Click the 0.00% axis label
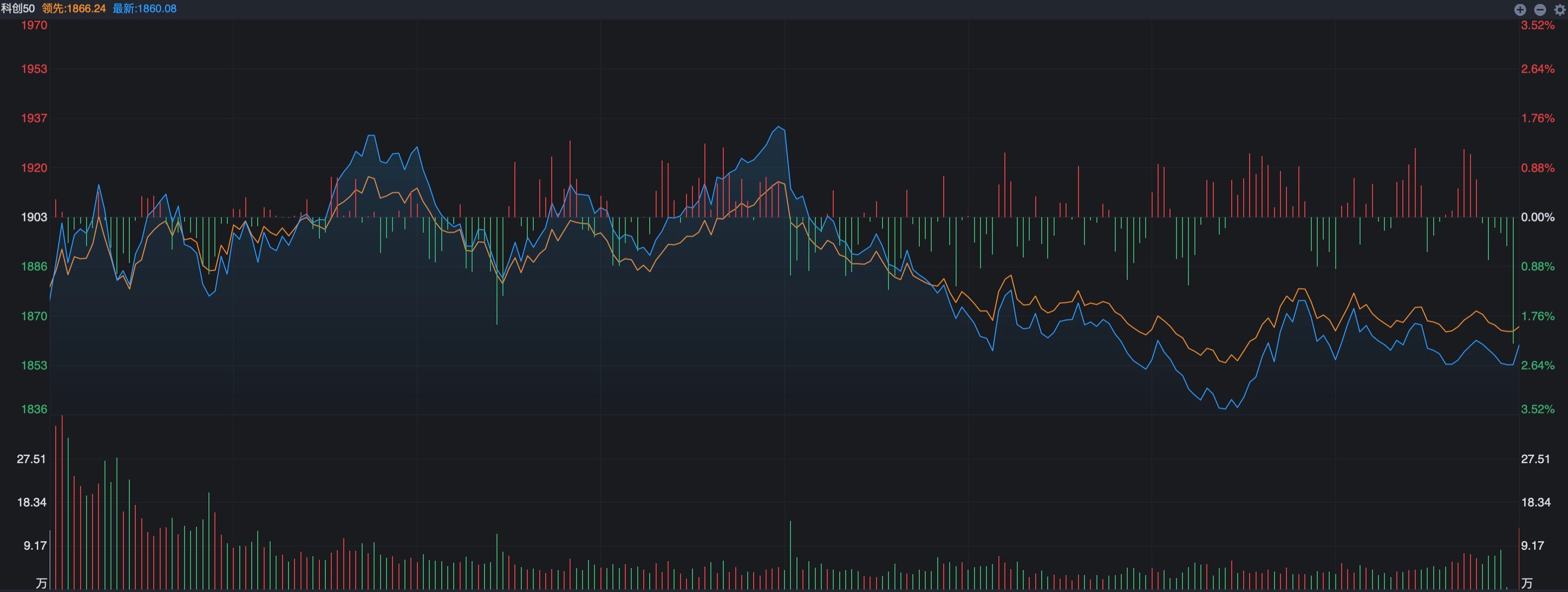1568x592 pixels. coord(1538,217)
